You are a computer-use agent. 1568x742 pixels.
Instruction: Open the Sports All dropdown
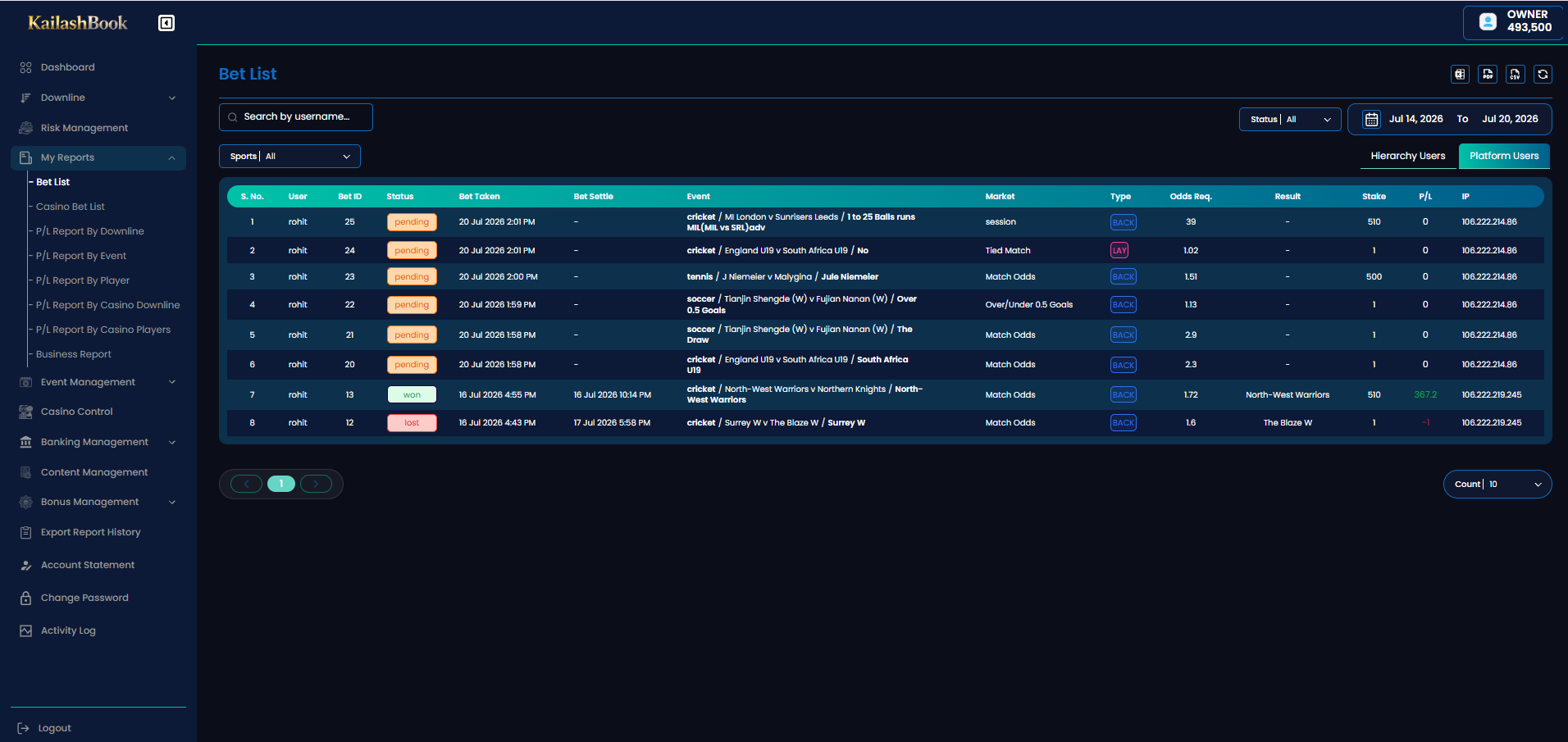coord(289,156)
